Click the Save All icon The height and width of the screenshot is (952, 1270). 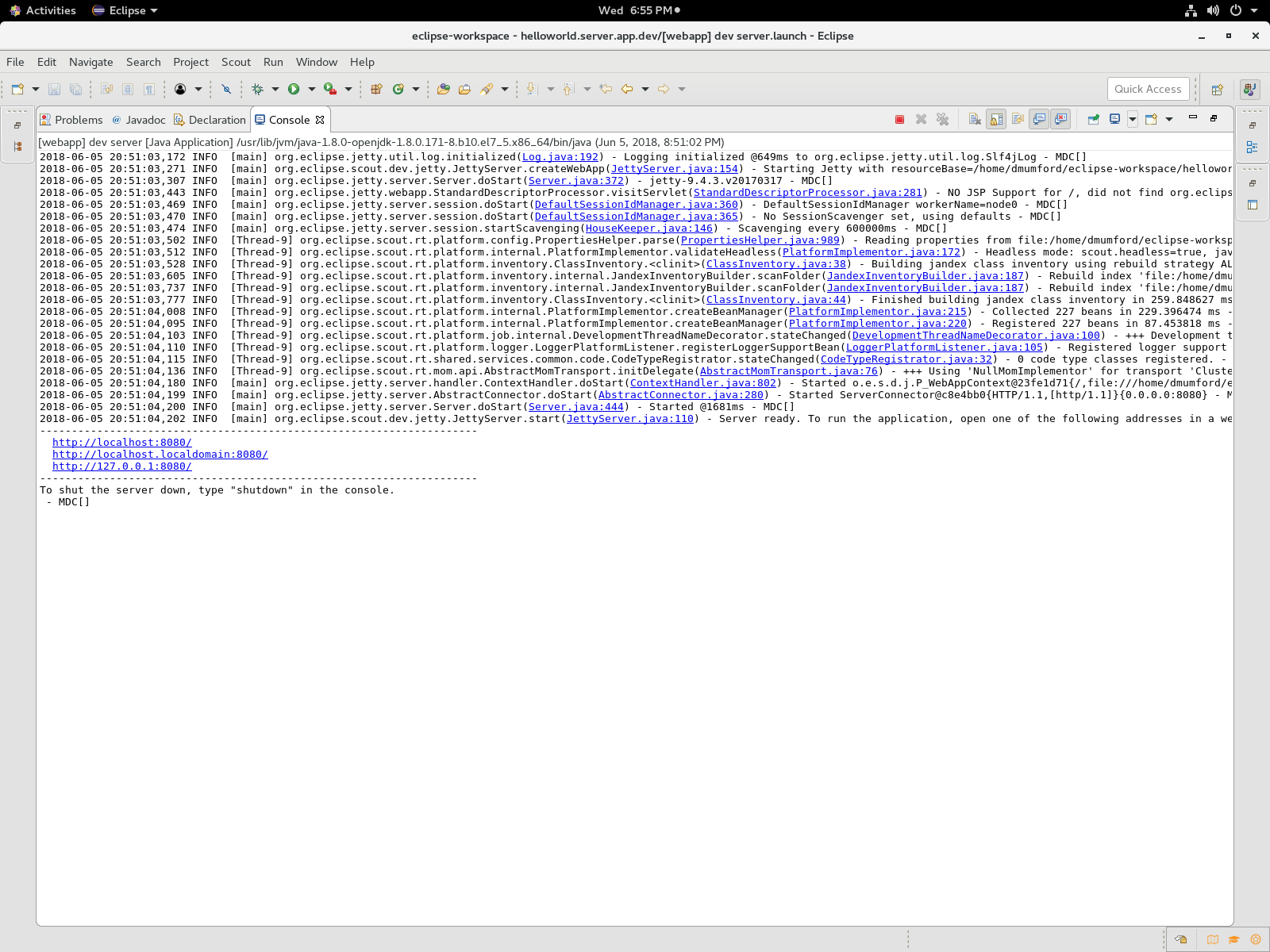(x=75, y=89)
